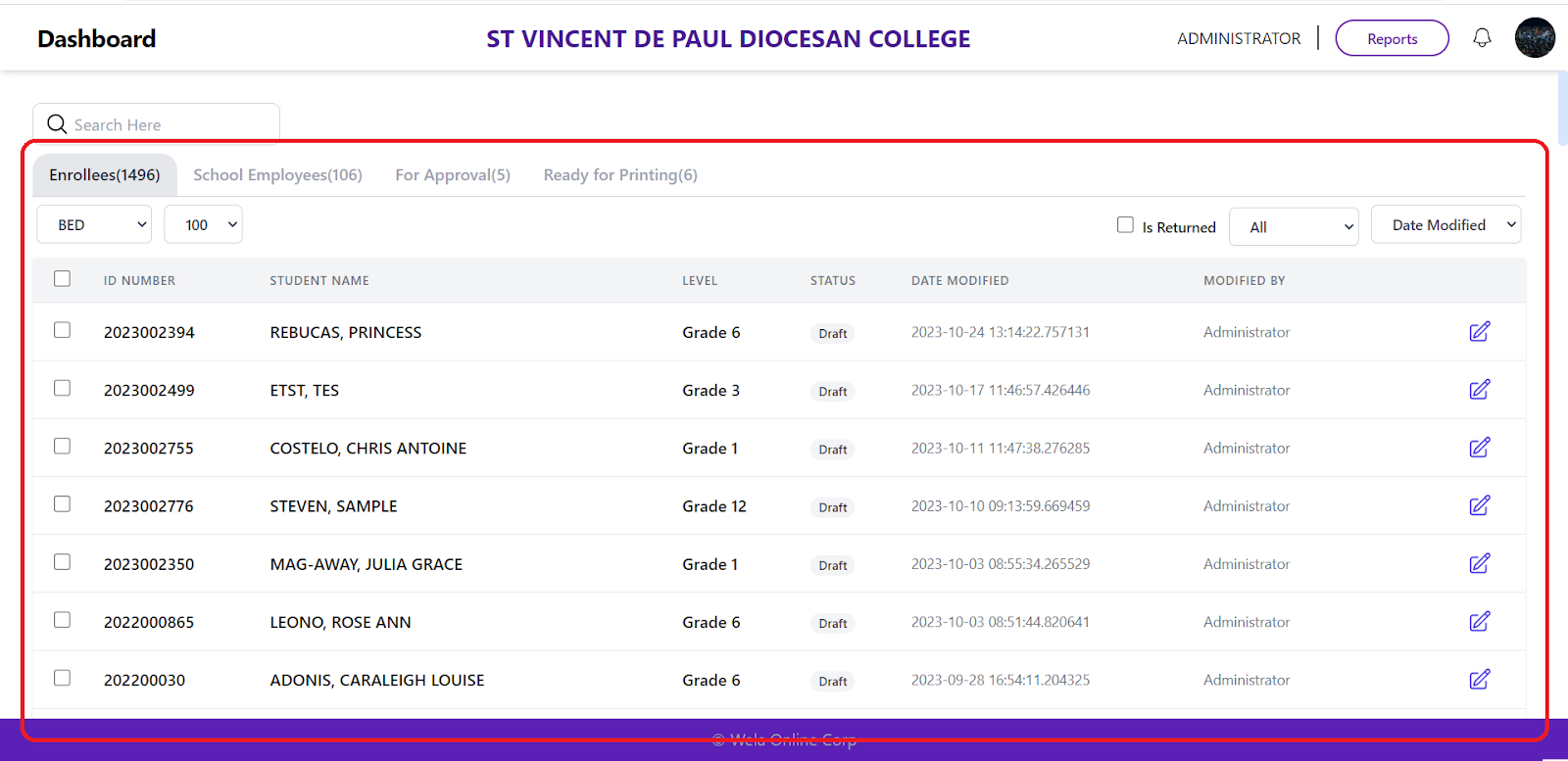Edit the LEONO, ROSE ANN entry

[x=1479, y=621]
